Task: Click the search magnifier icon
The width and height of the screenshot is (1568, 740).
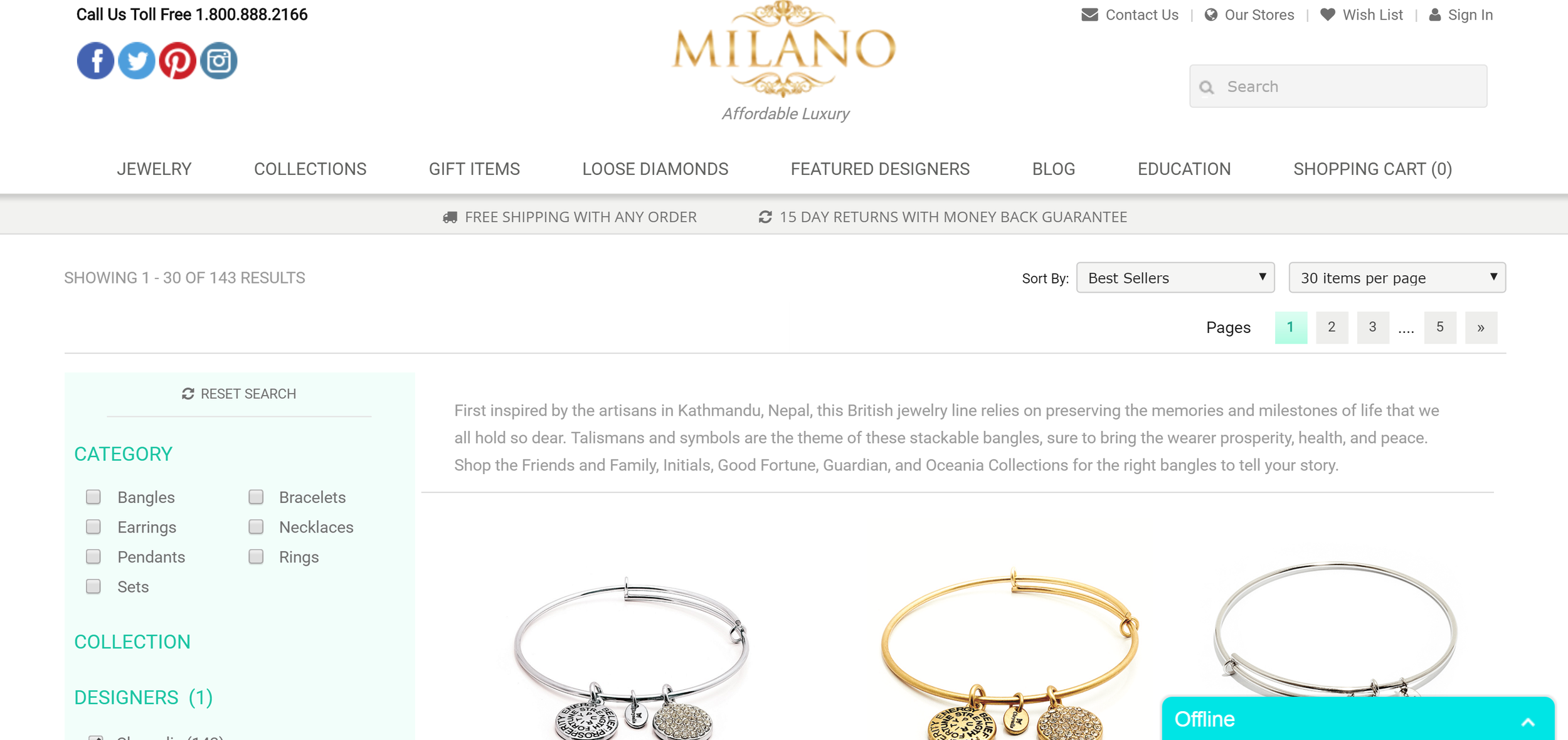Action: tap(1206, 87)
